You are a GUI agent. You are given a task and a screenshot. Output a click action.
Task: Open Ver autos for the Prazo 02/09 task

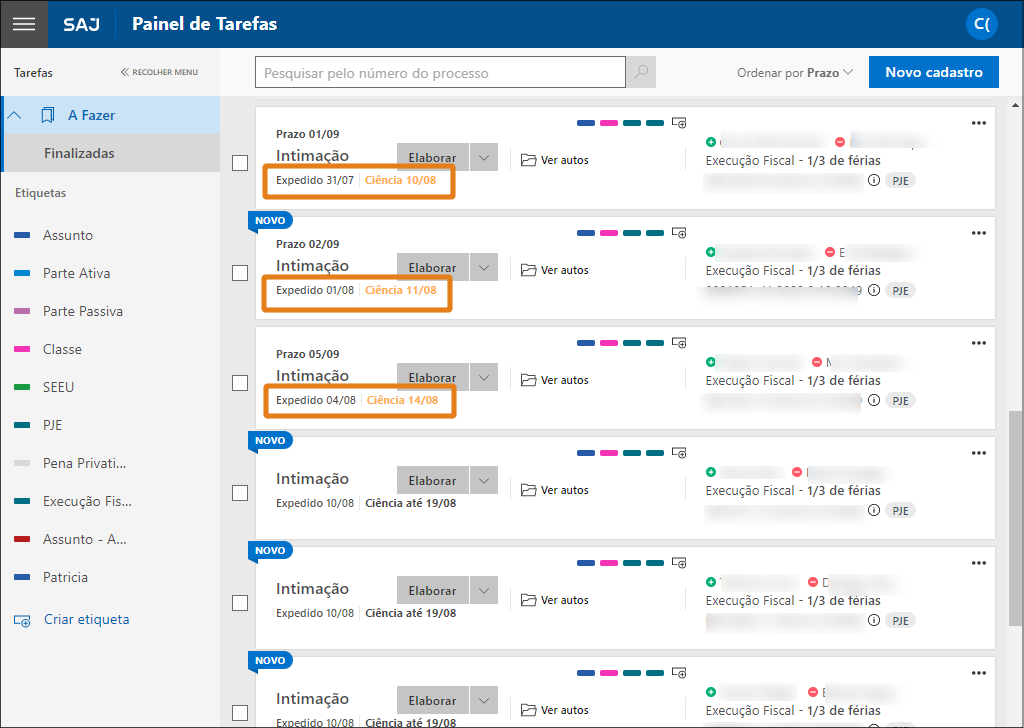click(554, 270)
